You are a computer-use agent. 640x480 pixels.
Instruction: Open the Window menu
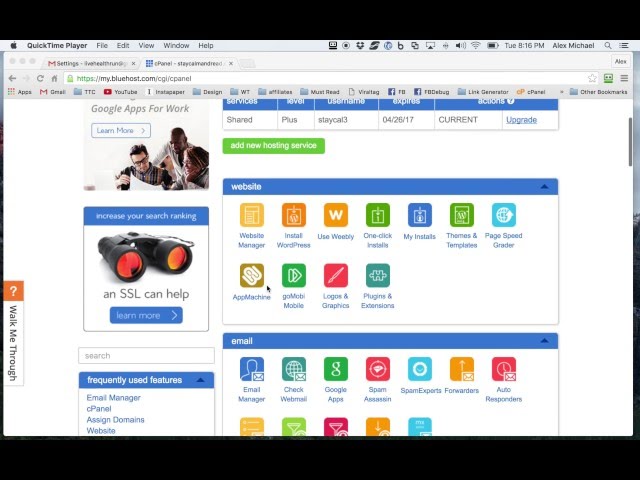[176, 46]
